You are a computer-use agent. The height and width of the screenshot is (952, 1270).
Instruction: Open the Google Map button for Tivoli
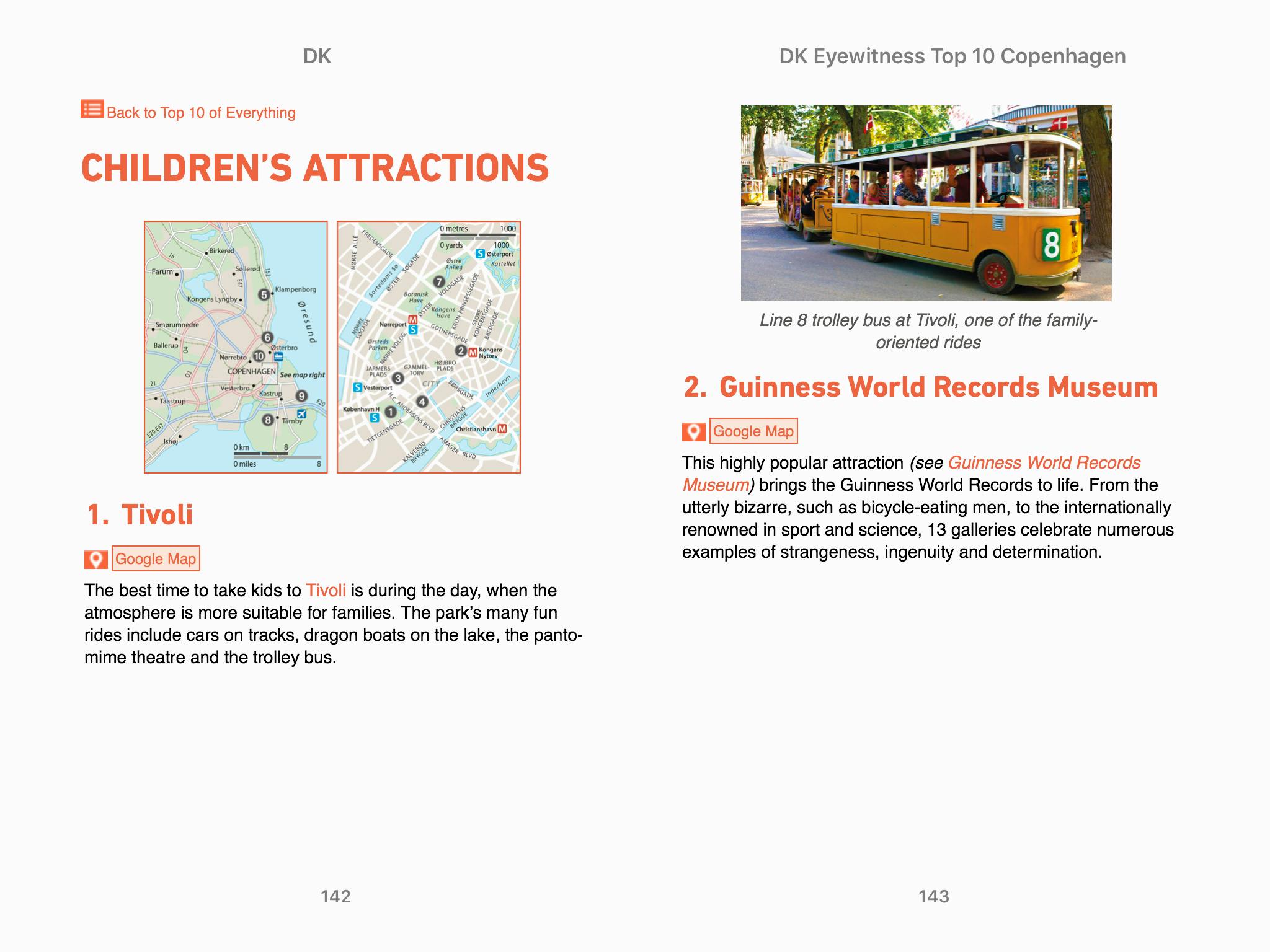(156, 559)
